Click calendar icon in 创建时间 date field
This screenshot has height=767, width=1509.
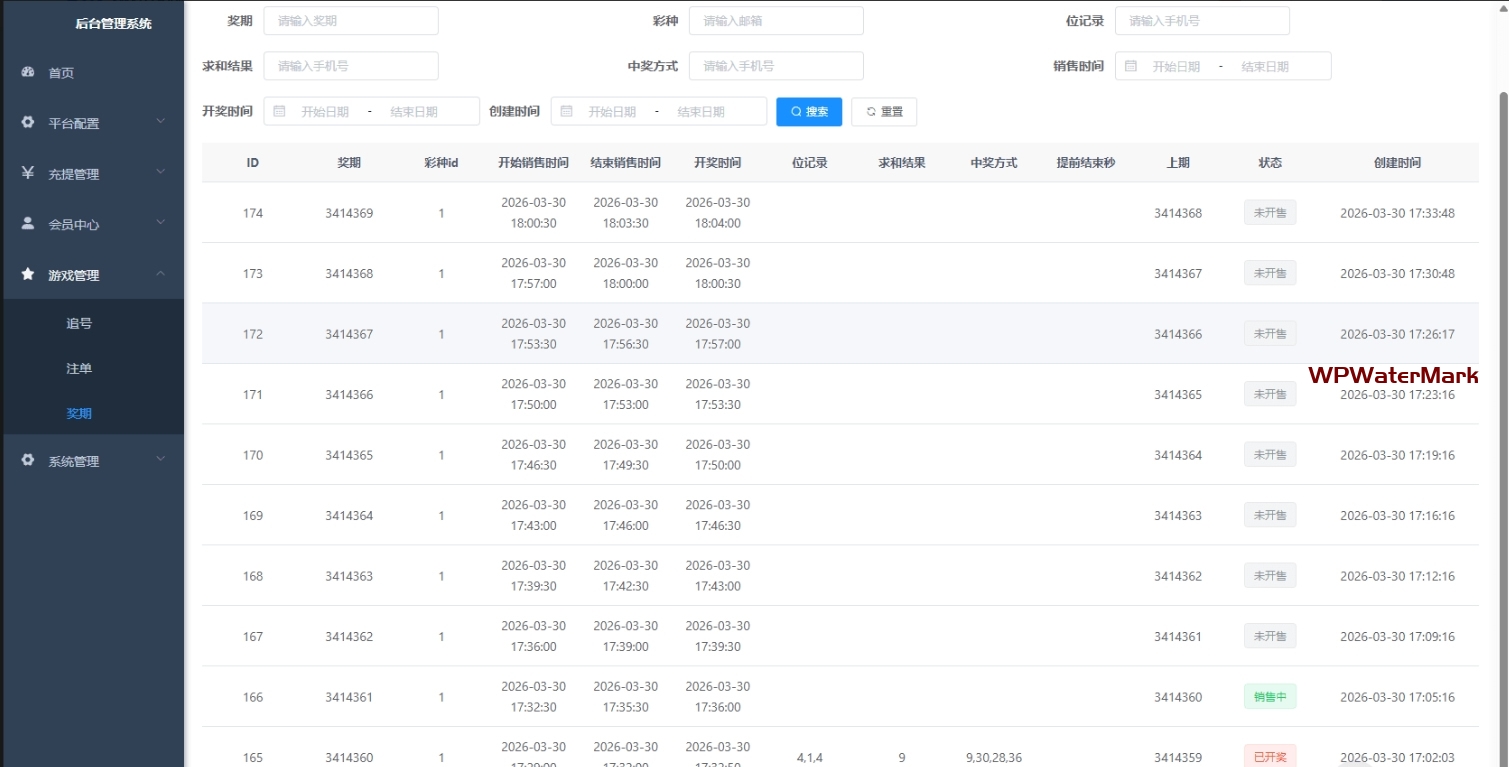pyautogui.click(x=567, y=111)
